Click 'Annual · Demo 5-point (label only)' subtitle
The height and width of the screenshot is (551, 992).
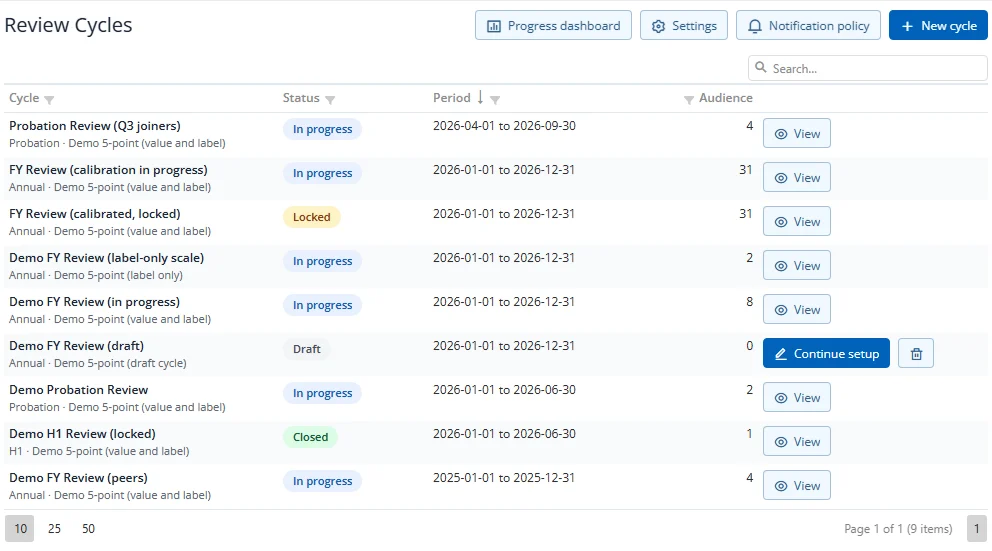click(96, 275)
